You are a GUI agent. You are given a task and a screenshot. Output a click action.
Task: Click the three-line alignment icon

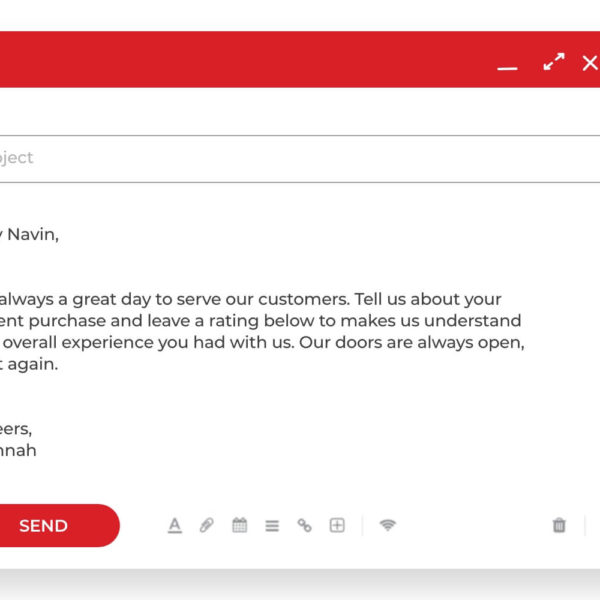[x=272, y=526]
